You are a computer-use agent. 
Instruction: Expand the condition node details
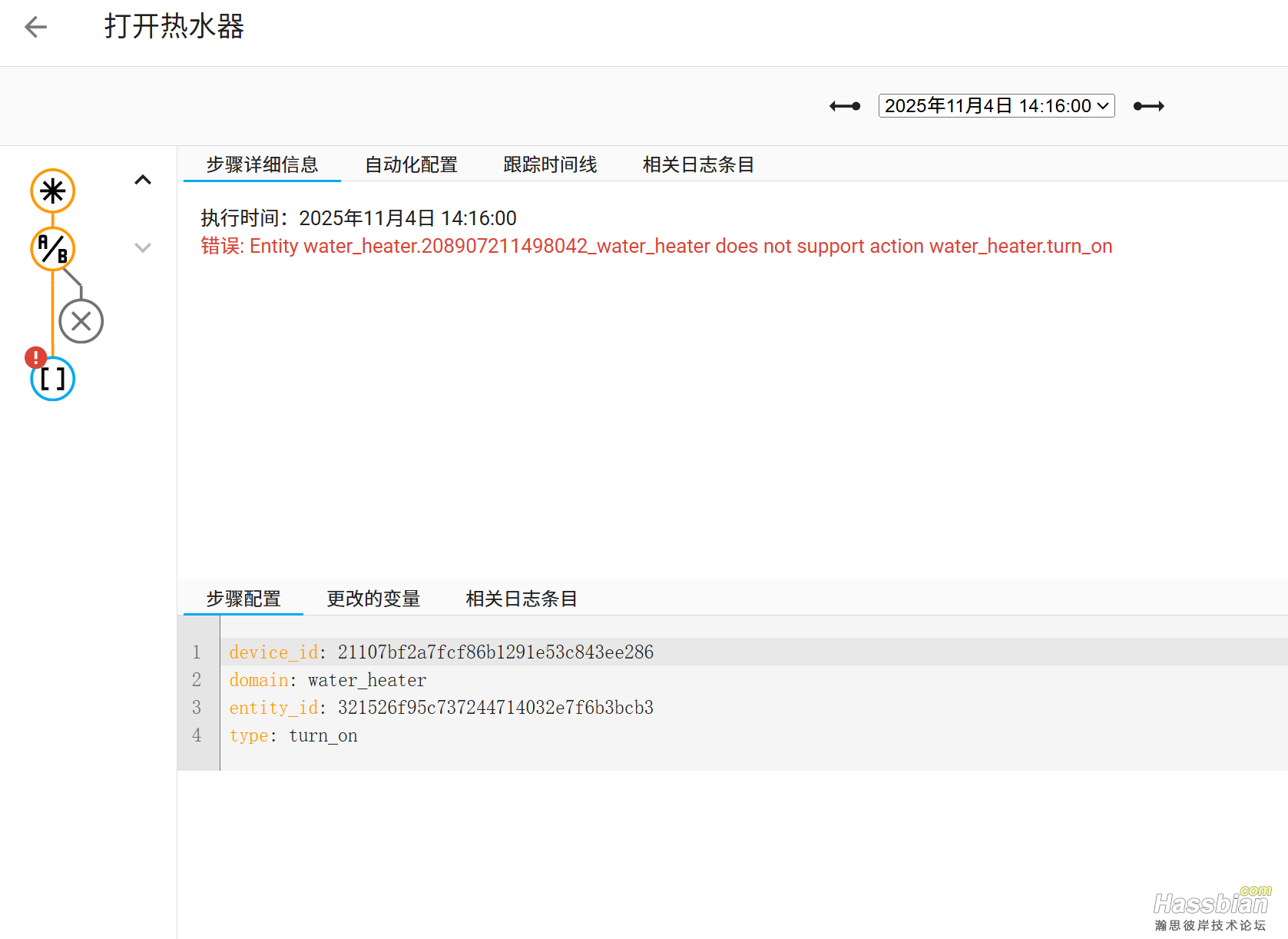pyautogui.click(x=143, y=247)
